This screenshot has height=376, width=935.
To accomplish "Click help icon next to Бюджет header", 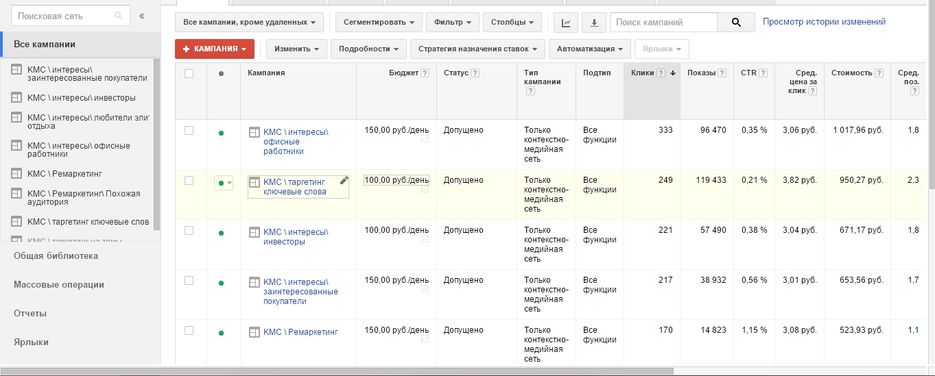I will [x=425, y=73].
